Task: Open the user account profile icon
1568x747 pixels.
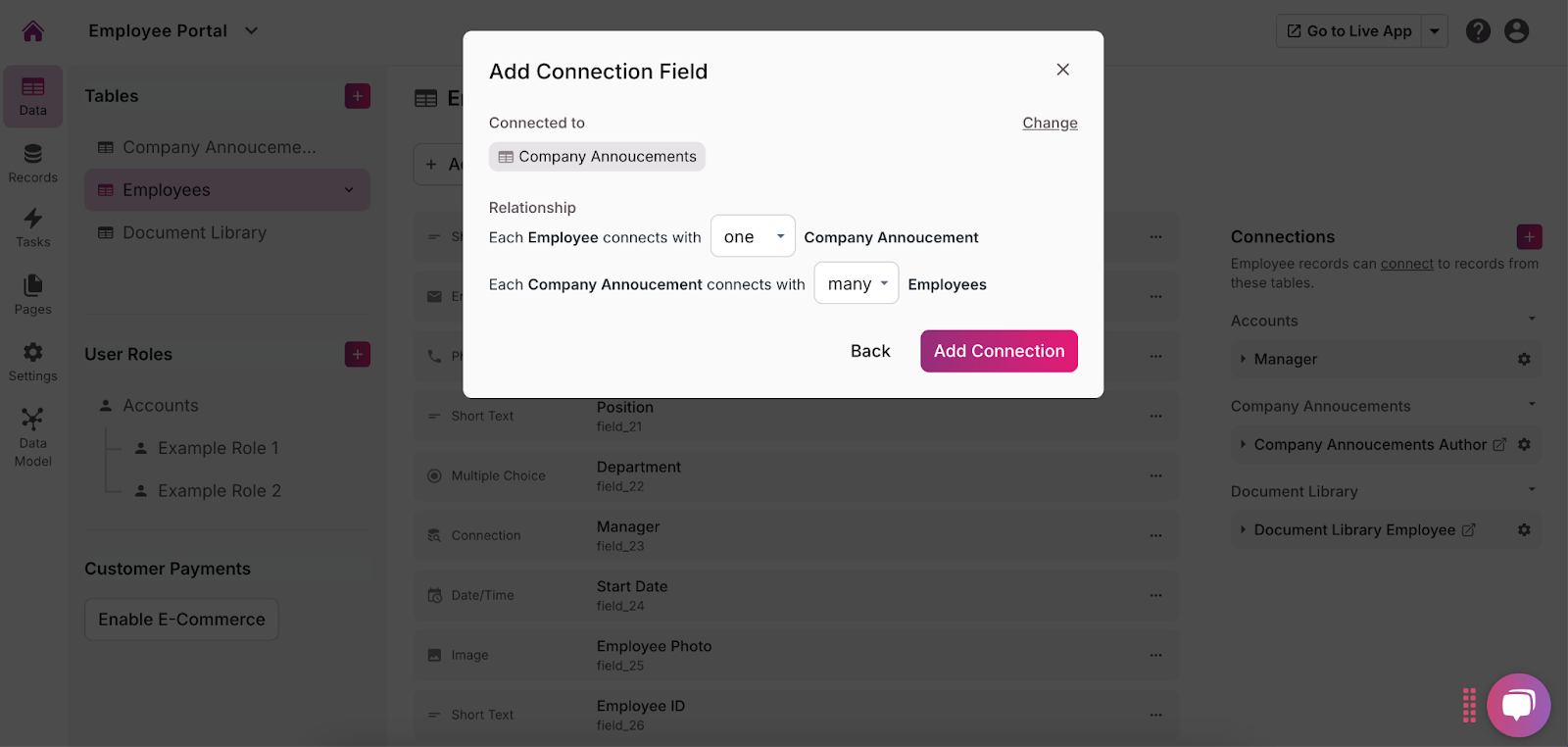Action: [x=1516, y=31]
